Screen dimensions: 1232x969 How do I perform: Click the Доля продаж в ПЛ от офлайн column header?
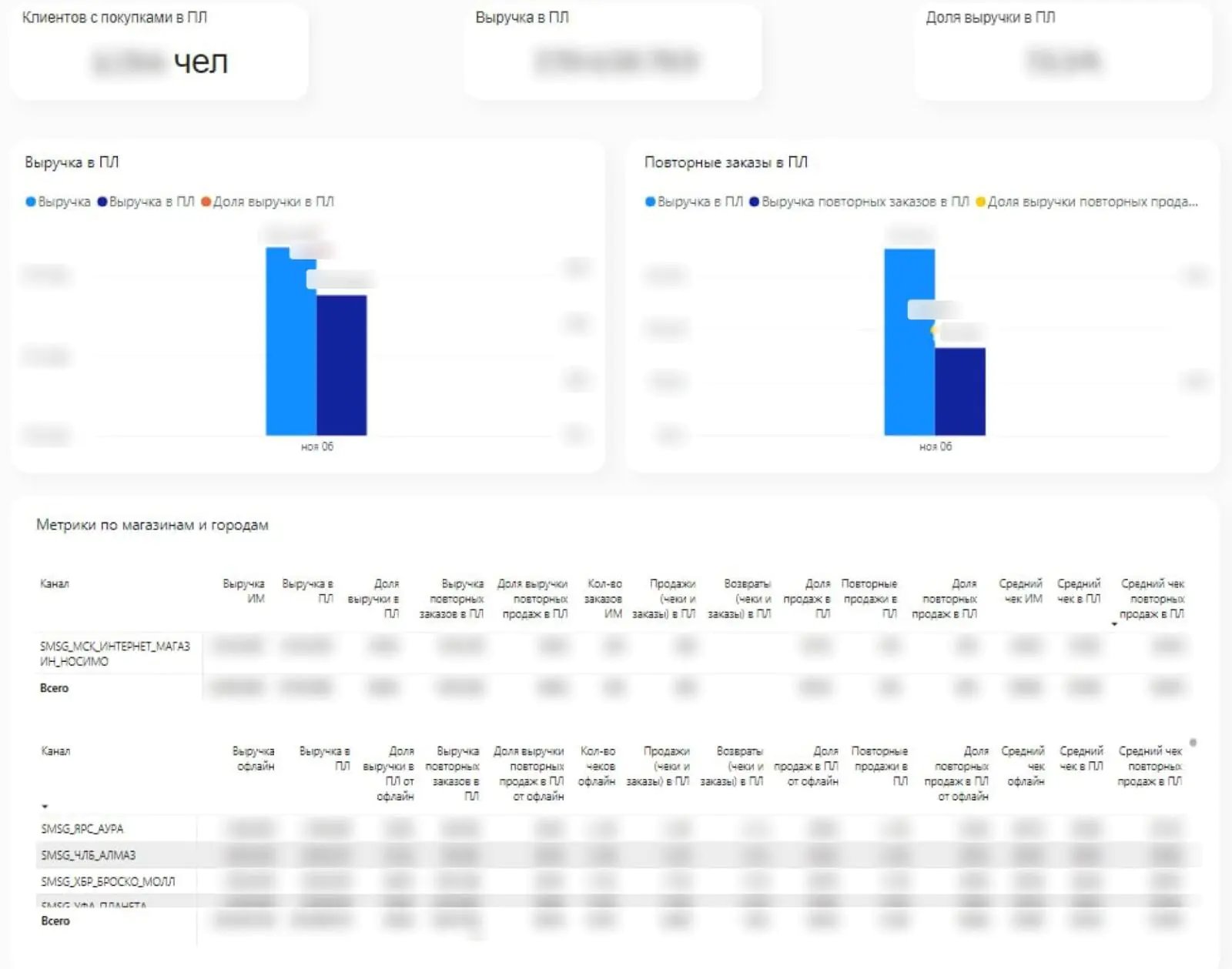coord(805,766)
